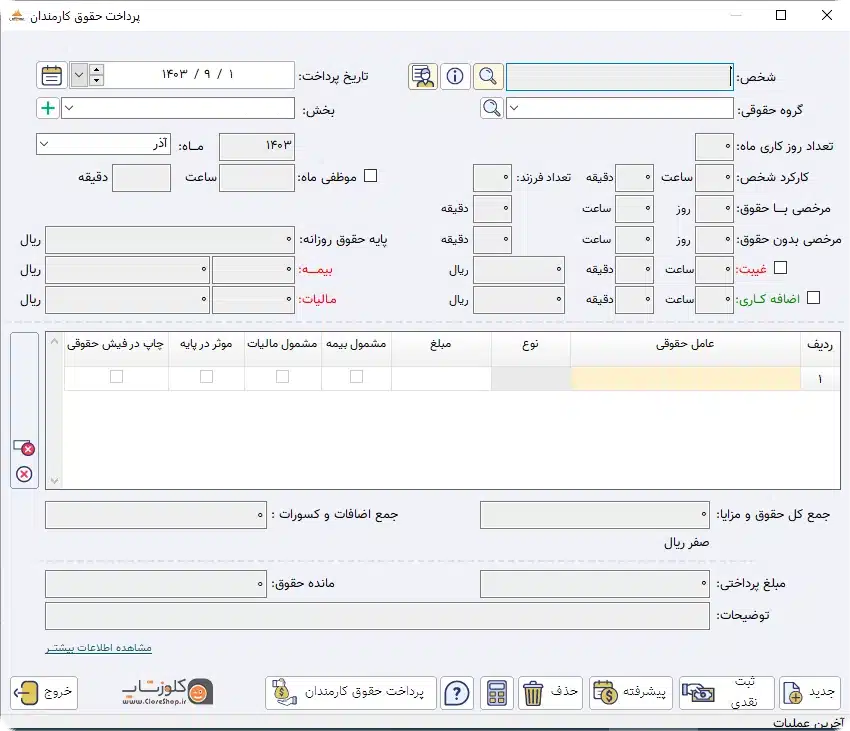The width and height of the screenshot is (850, 731).
Task: Open the پیشرفته advanced button
Action: (631, 692)
